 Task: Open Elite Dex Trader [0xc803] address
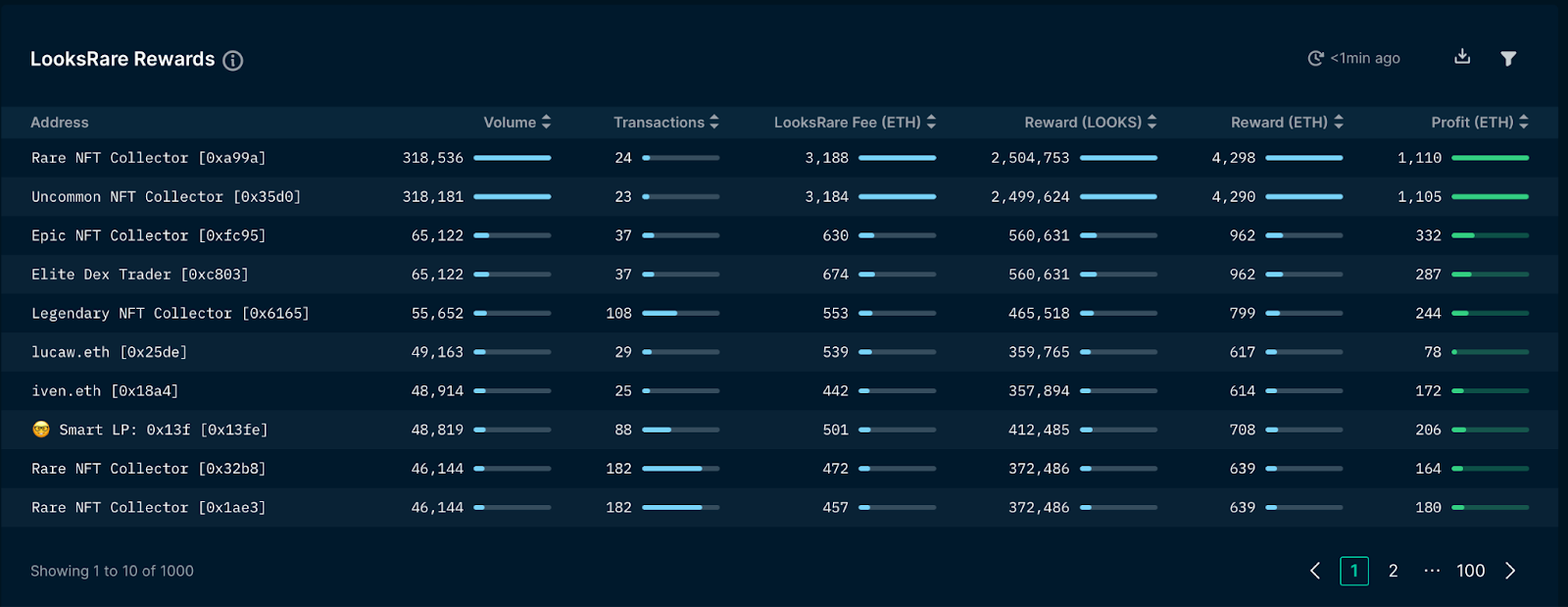click(139, 275)
